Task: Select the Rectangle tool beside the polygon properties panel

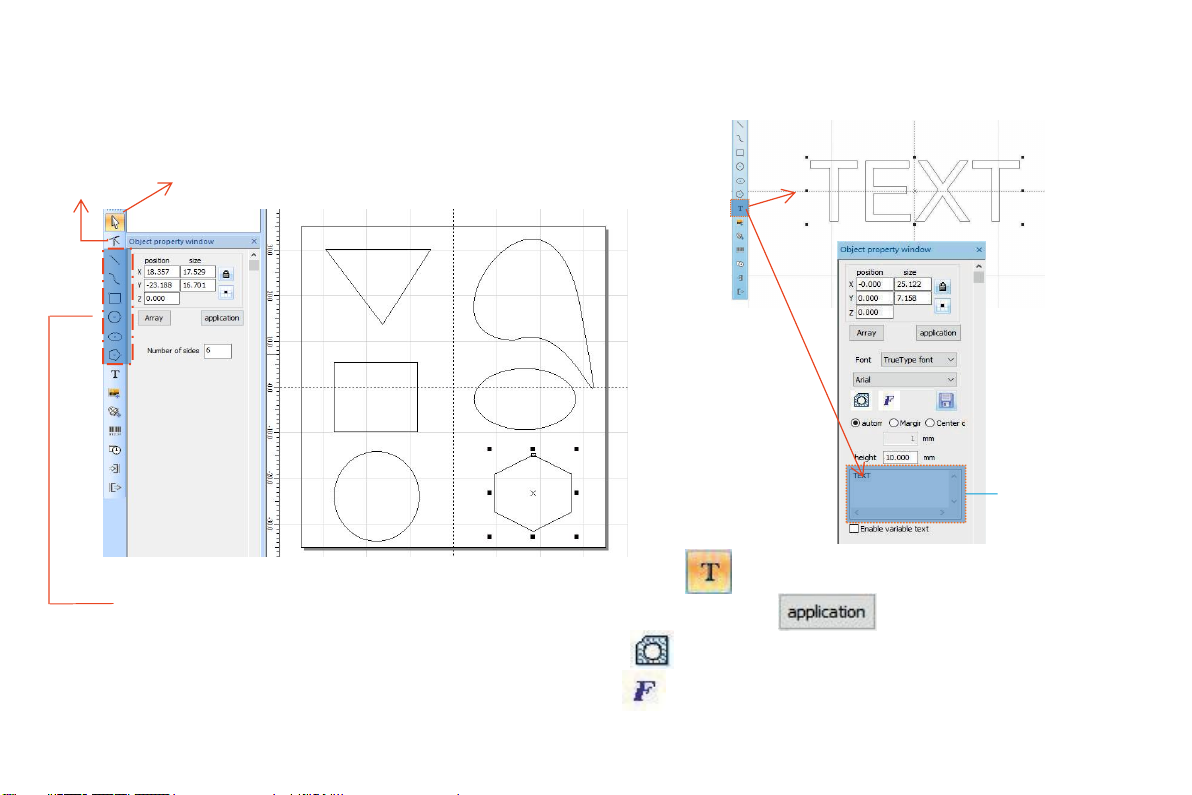Action: tap(115, 298)
